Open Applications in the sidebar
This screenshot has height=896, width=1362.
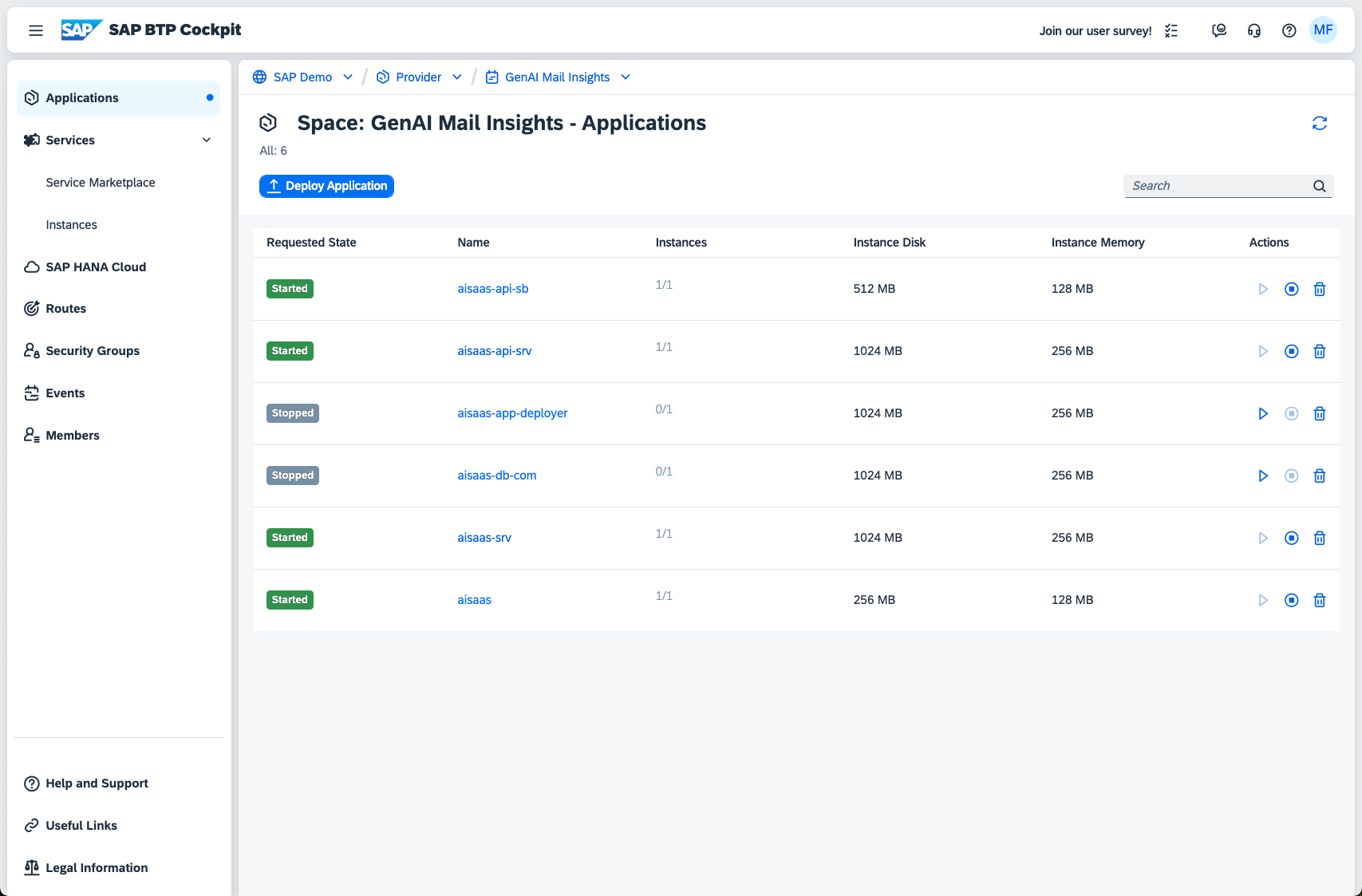click(119, 98)
